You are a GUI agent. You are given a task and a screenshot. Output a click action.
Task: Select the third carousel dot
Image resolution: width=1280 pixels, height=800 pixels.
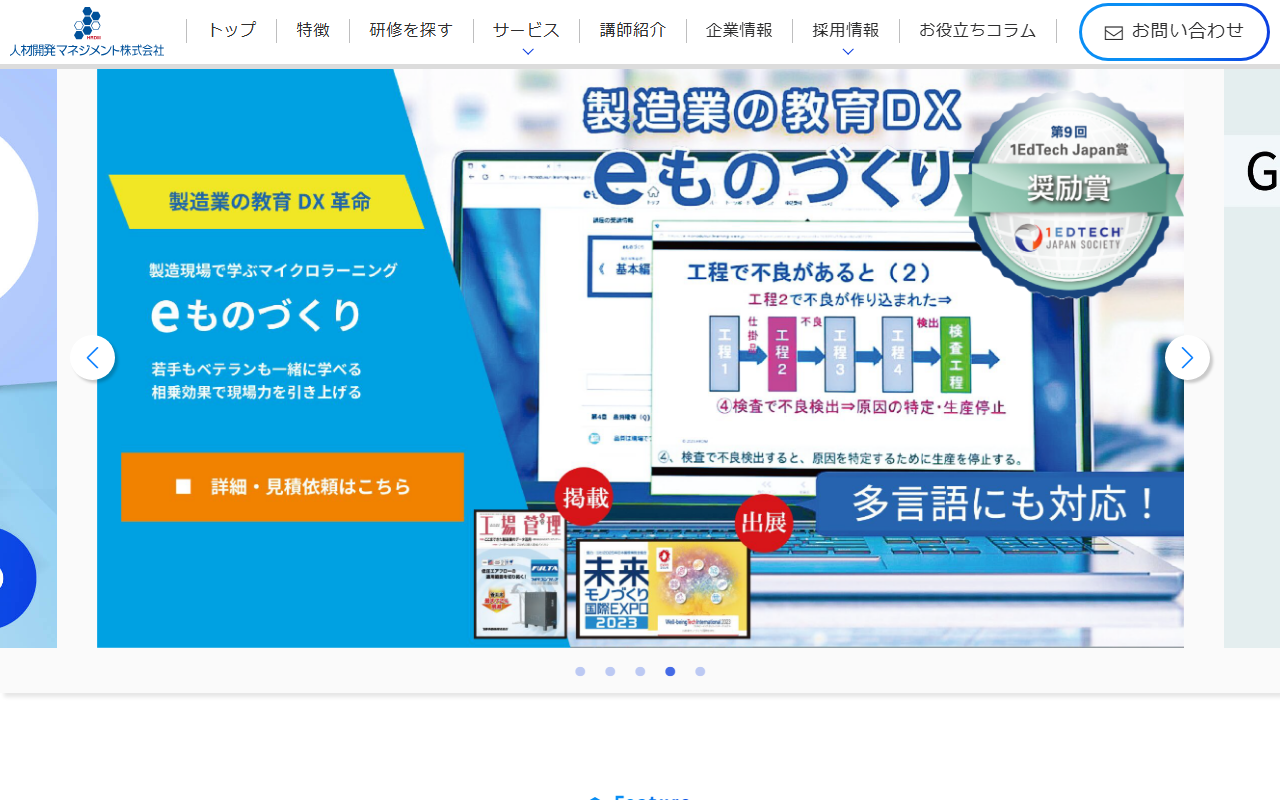[640, 672]
